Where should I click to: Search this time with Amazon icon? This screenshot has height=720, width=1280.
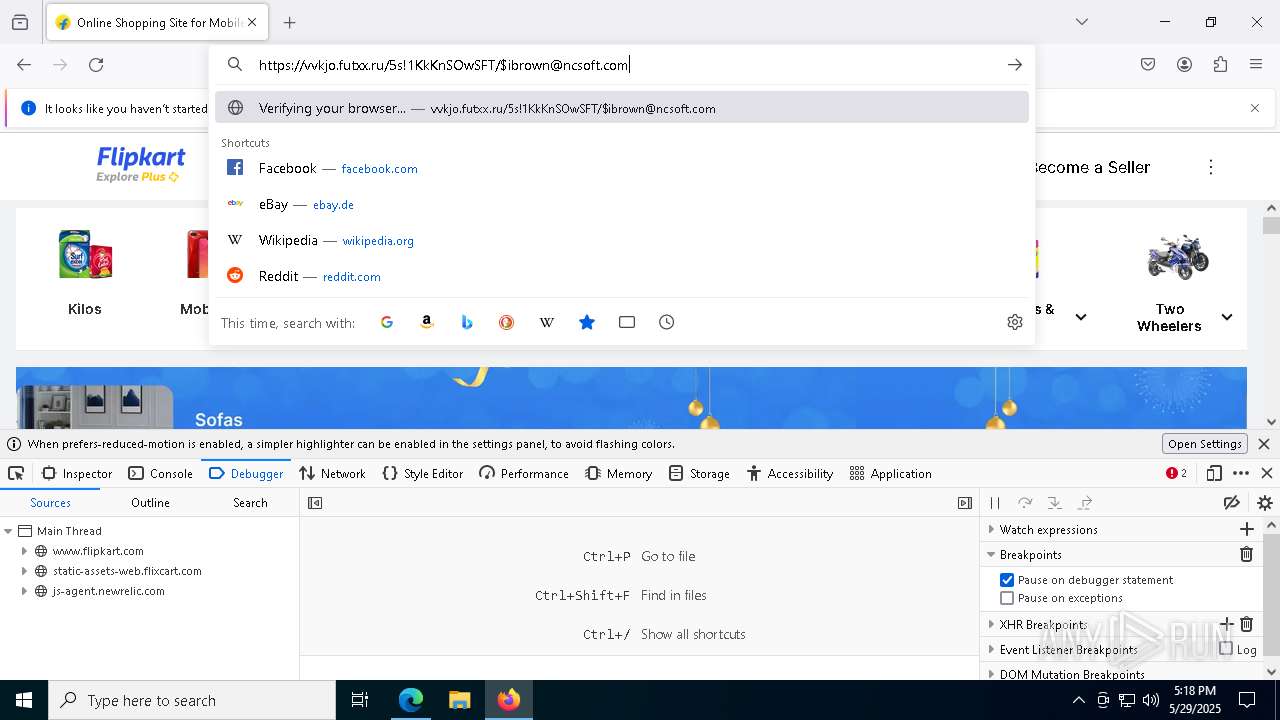427,322
